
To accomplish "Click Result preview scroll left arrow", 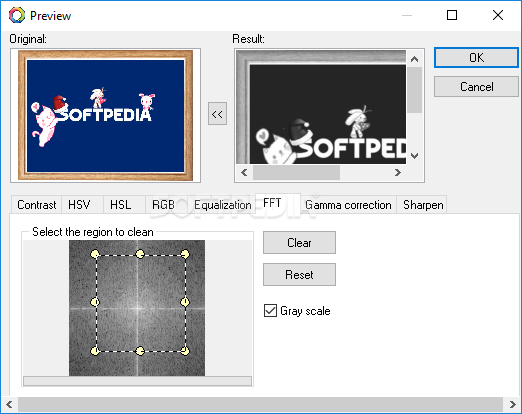I will (x=244, y=172).
